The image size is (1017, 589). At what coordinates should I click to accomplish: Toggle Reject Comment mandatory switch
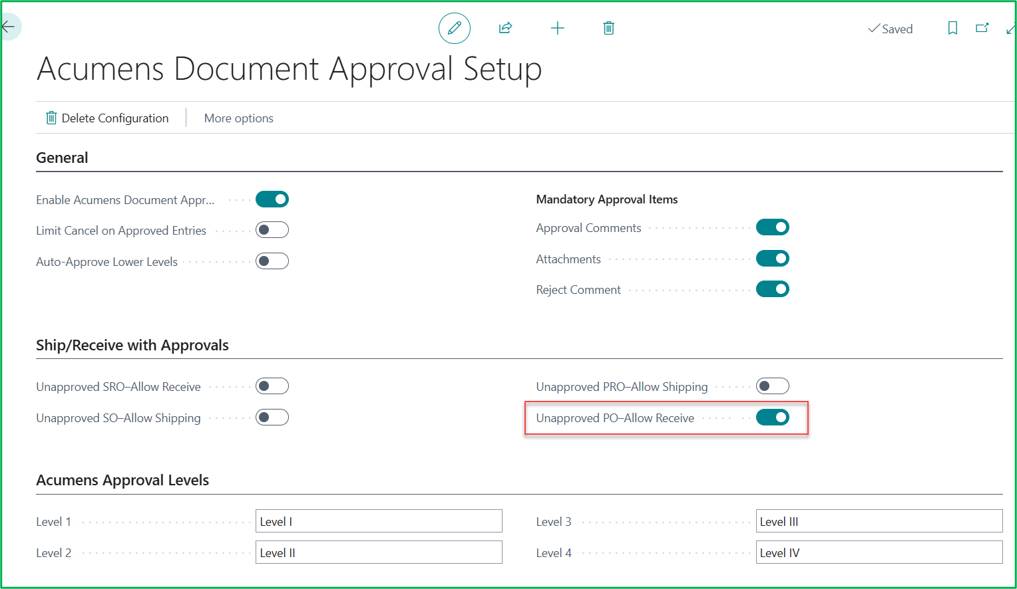772,289
